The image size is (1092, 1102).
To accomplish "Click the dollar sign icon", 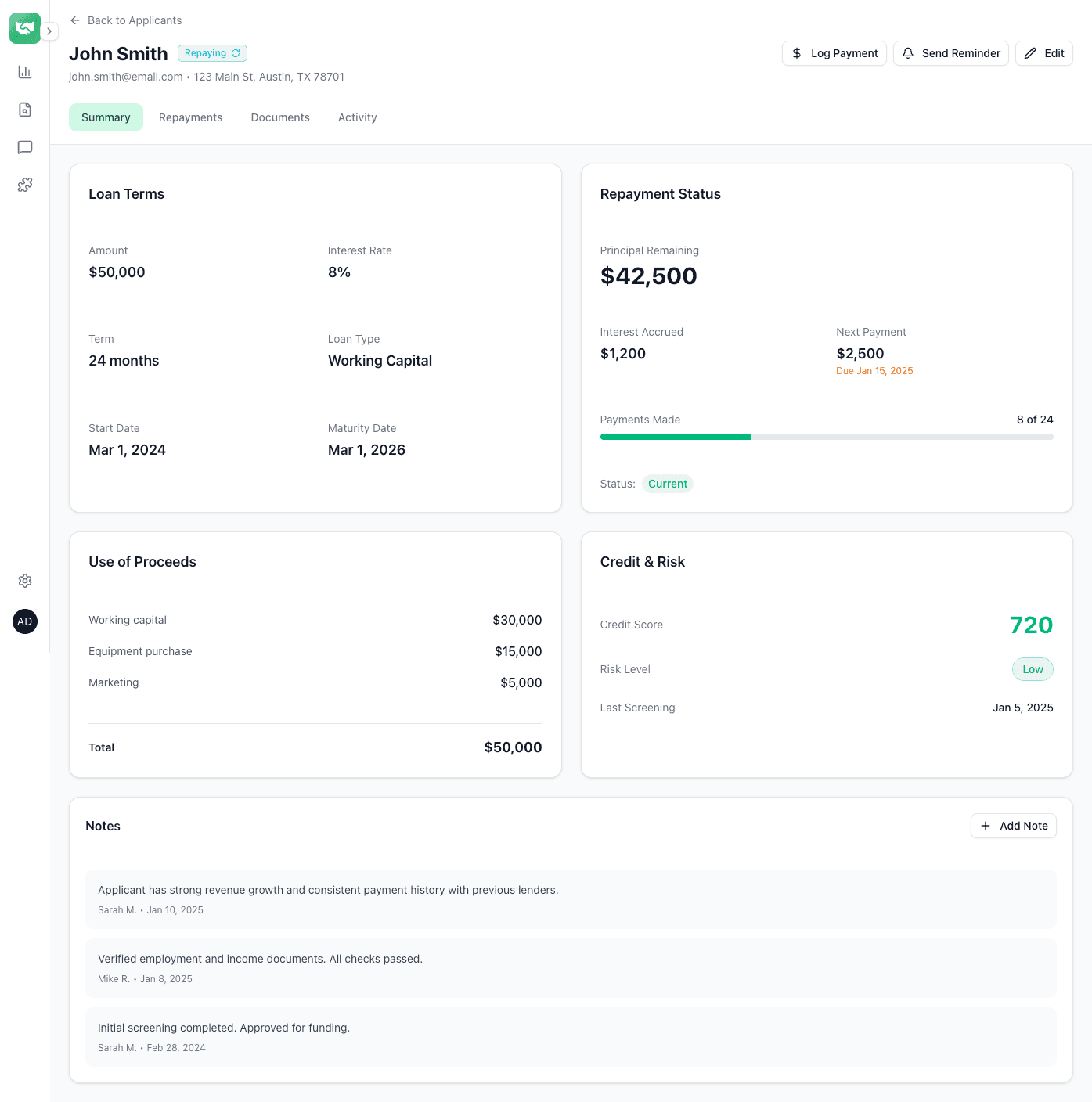I will (x=797, y=53).
